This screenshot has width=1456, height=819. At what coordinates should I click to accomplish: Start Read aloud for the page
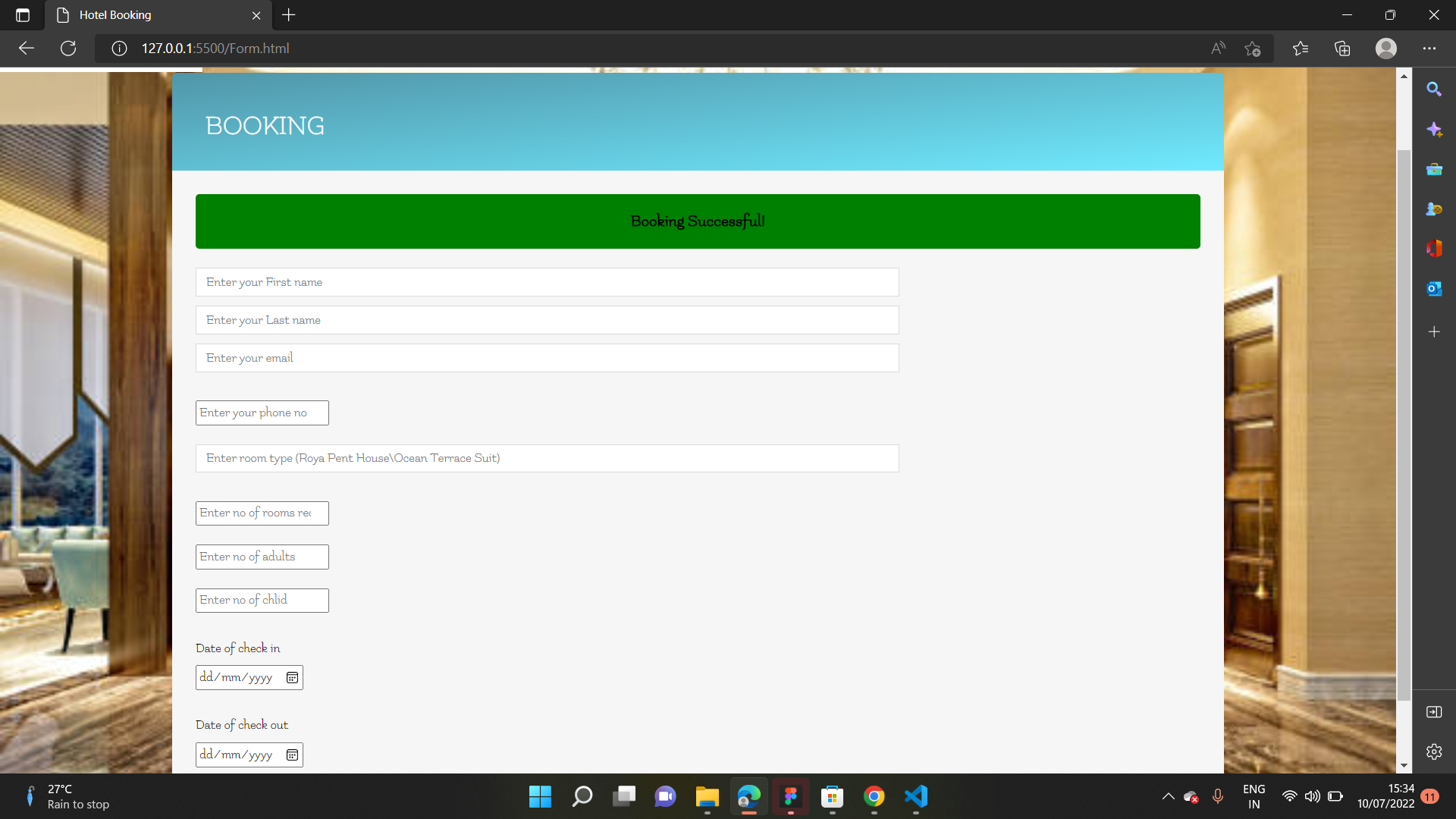(x=1218, y=48)
